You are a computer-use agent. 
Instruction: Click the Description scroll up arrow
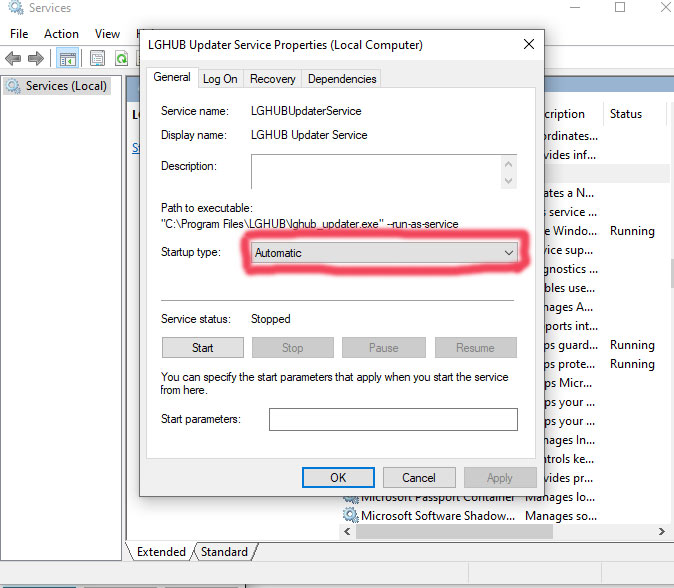point(509,164)
